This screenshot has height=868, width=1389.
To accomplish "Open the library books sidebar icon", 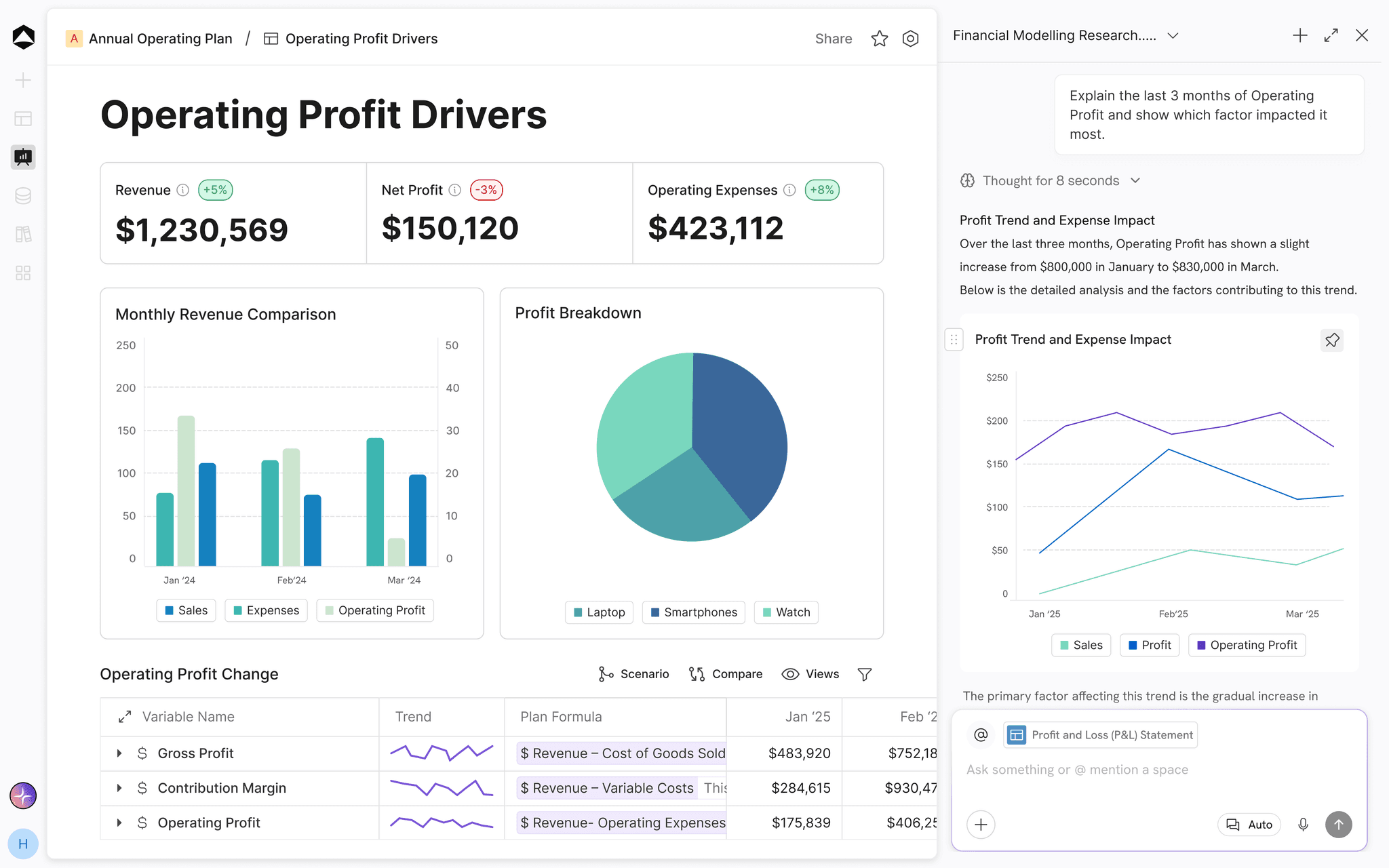I will coord(23,235).
